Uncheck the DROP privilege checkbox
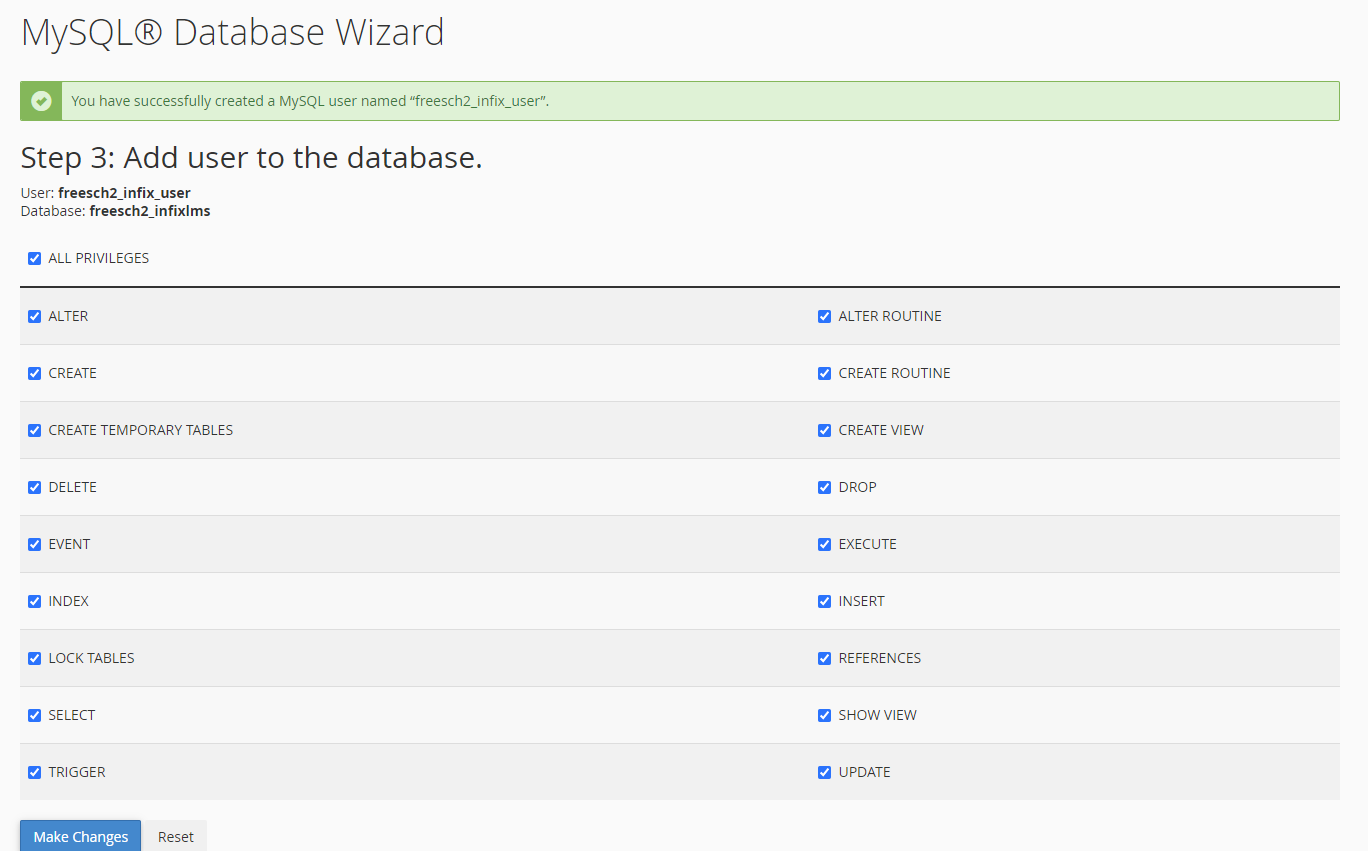The image size is (1368, 851). pyautogui.click(x=825, y=488)
